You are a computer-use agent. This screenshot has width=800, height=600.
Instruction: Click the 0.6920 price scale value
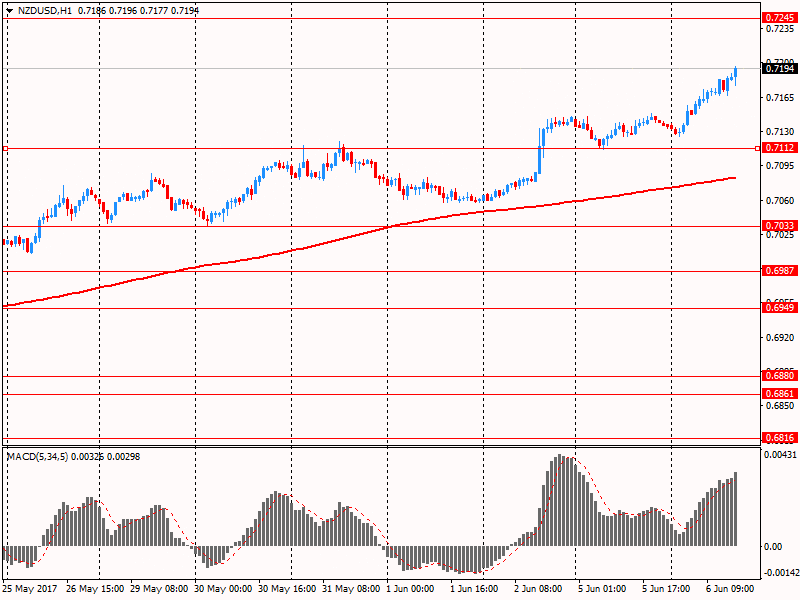pyautogui.click(x=780, y=338)
